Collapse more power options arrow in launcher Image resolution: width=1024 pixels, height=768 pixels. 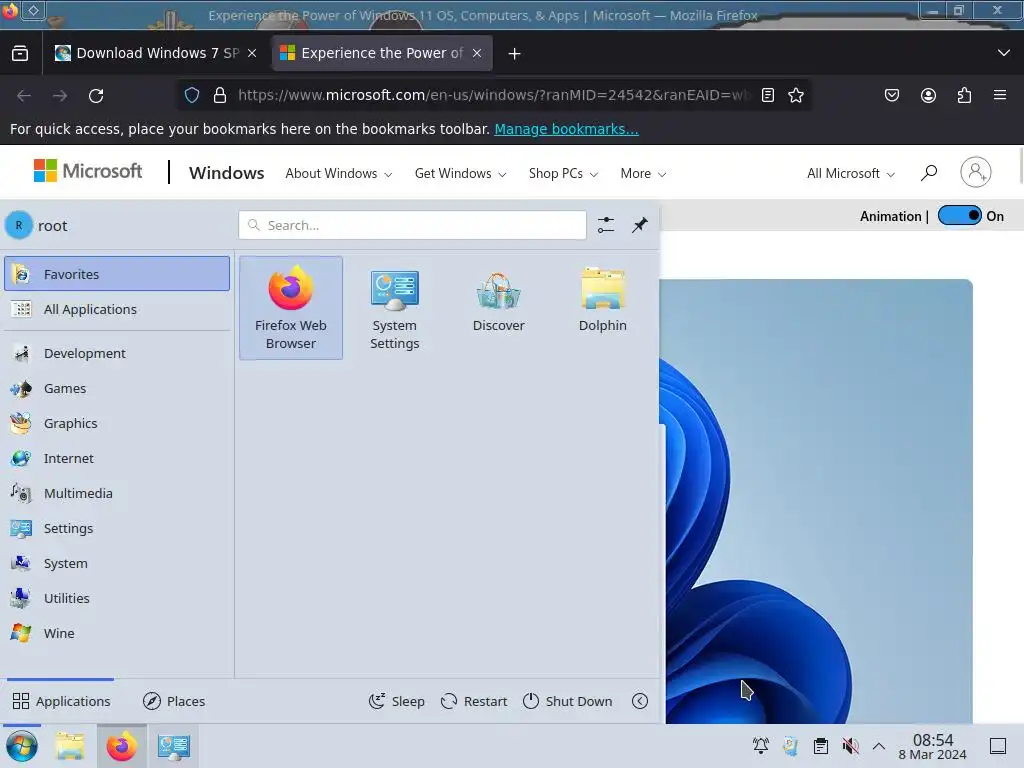point(639,701)
